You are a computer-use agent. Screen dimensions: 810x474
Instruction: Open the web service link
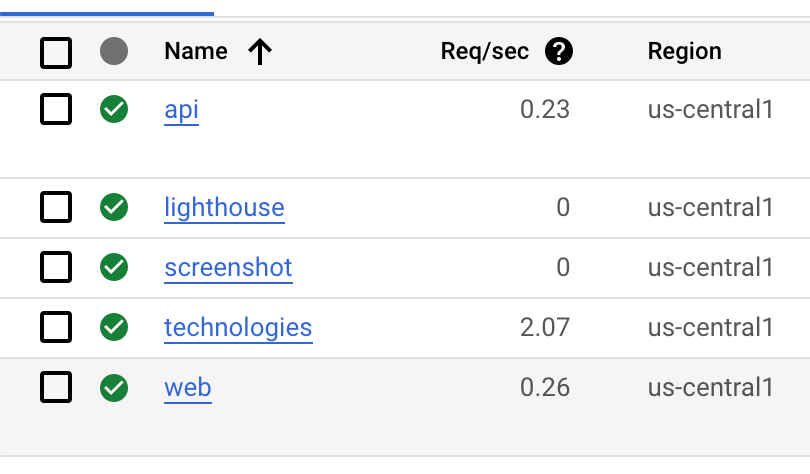coord(188,387)
